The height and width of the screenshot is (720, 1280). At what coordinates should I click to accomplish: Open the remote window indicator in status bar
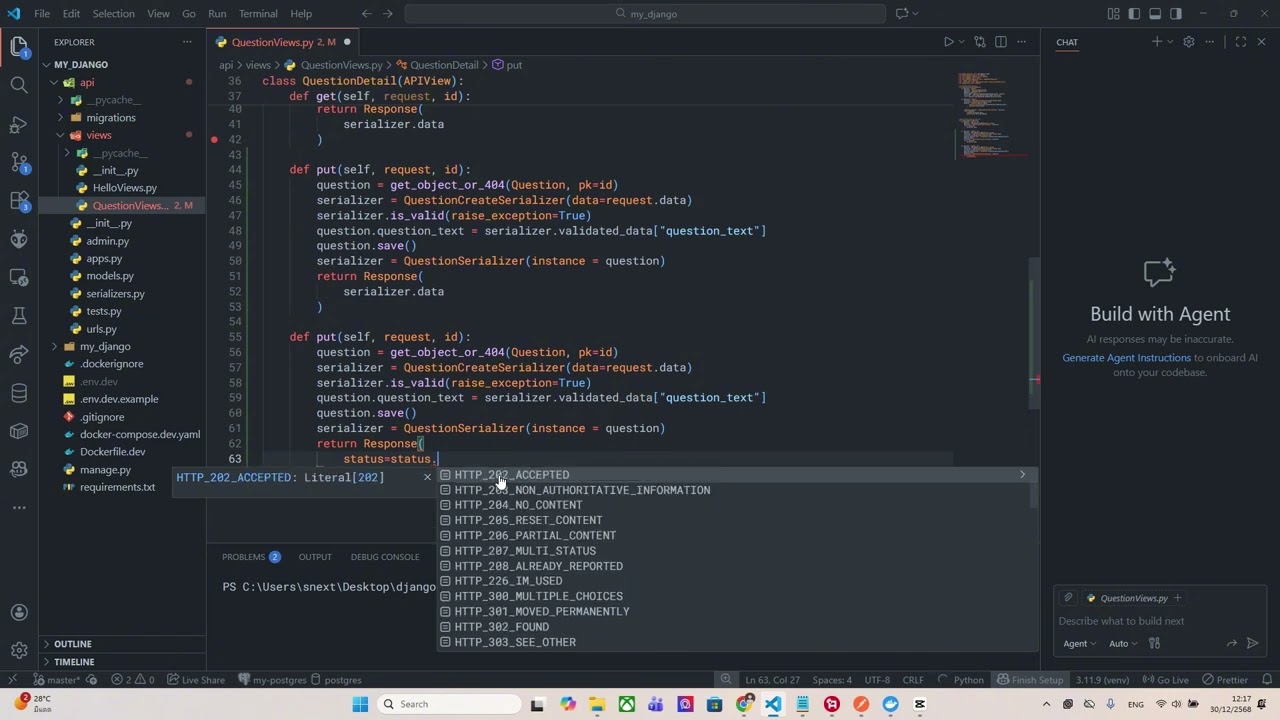pos(12,680)
